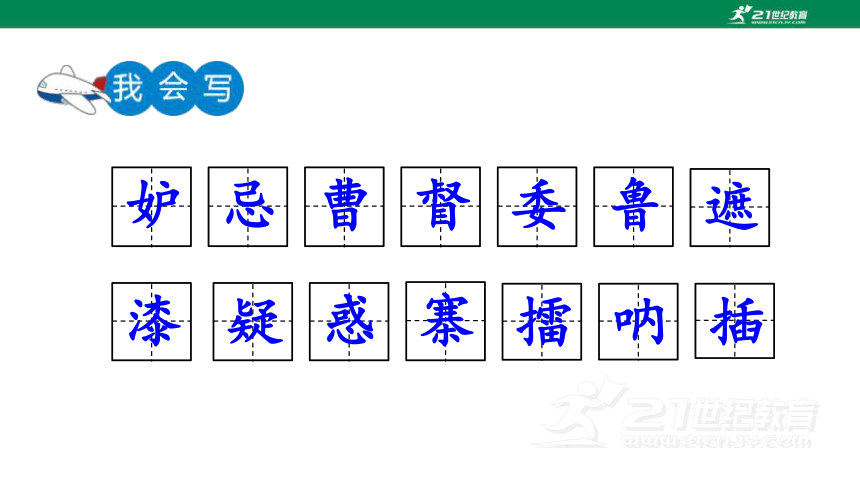This screenshot has width=860, height=484.
Task: Click the 21世纪教育 logo in green header
Action: click(767, 15)
